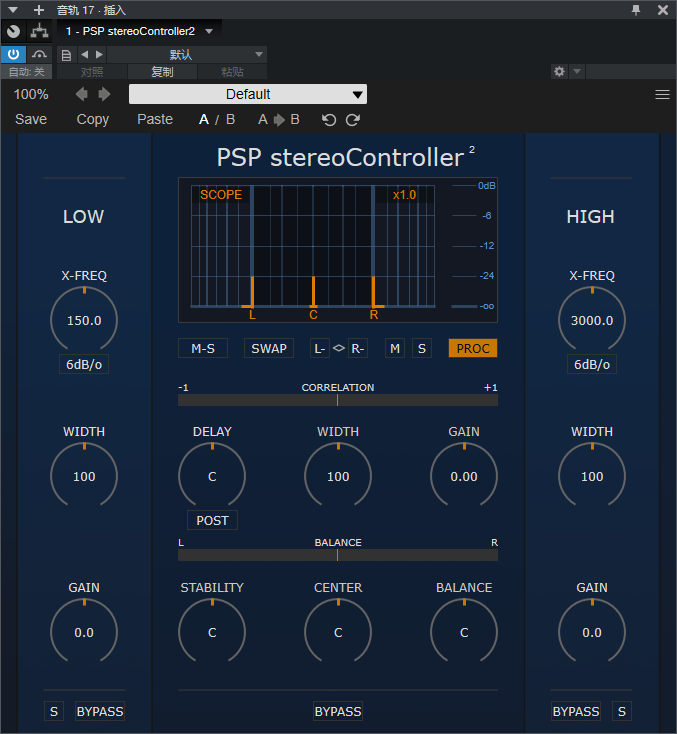This screenshot has width=677, height=734.
Task: Click the plus icon in title bar
Action: point(39,10)
